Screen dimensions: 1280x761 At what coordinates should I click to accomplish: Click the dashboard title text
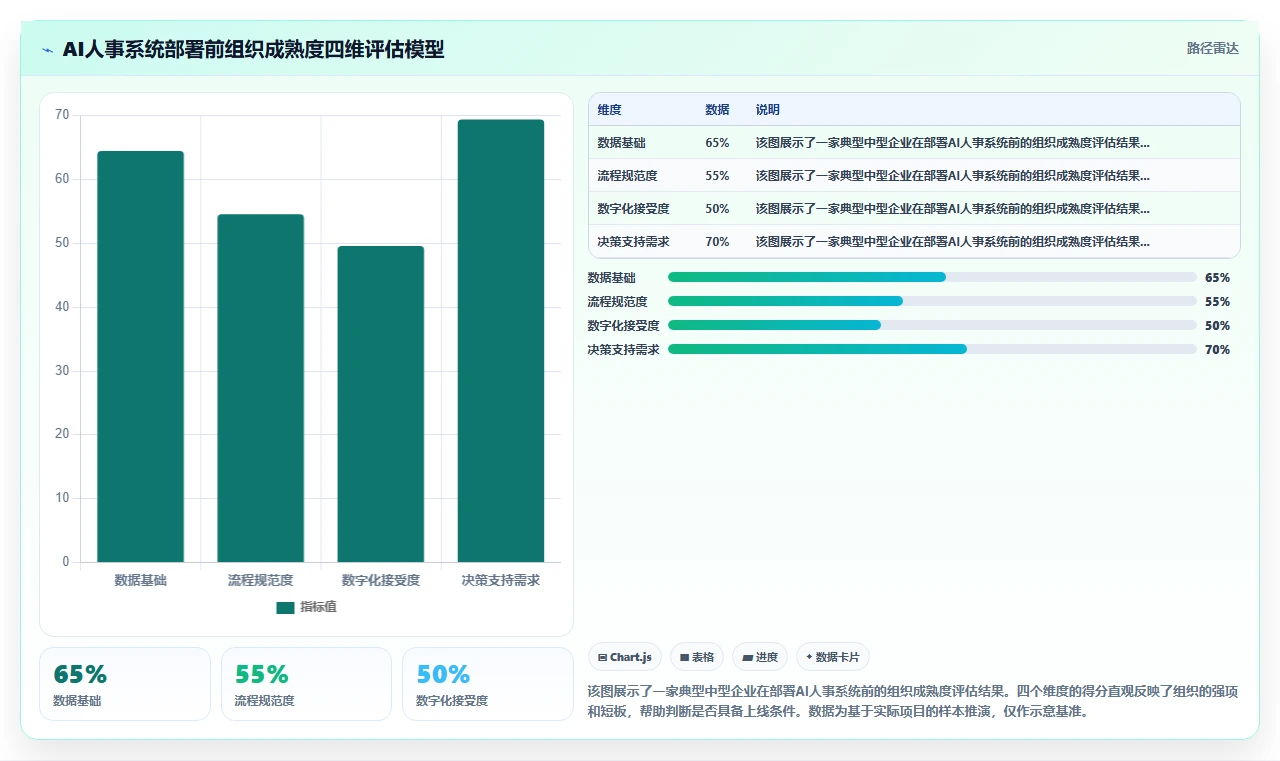click(253, 49)
